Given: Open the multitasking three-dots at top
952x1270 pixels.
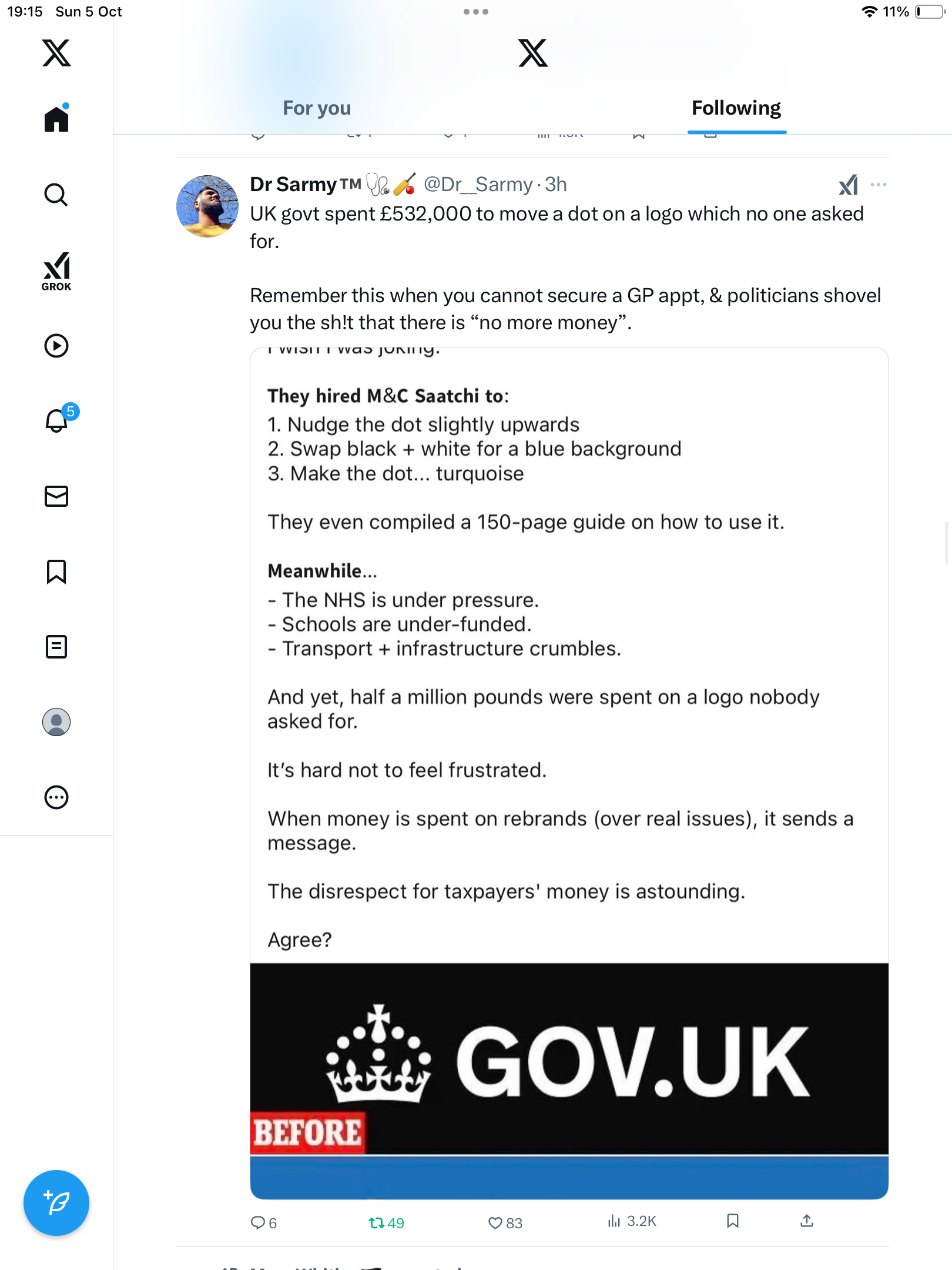Looking at the screenshot, I should (476, 12).
